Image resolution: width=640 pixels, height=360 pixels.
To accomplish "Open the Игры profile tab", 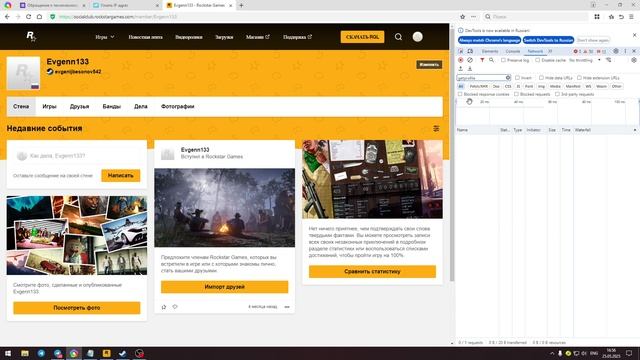I will click(x=49, y=106).
